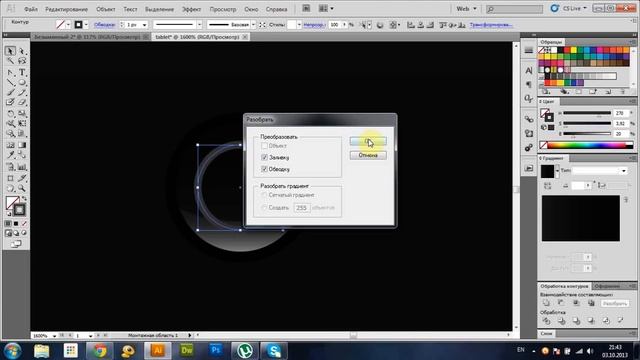Click the Непрозр. opacity link
This screenshot has width=640, height=360.
point(314,25)
